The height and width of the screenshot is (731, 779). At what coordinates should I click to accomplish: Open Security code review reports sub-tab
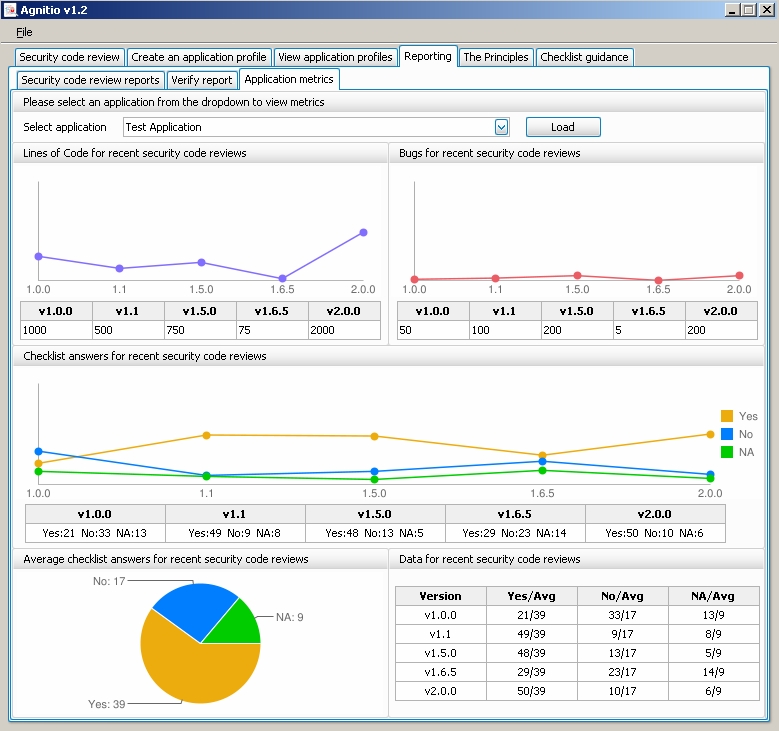click(x=90, y=80)
